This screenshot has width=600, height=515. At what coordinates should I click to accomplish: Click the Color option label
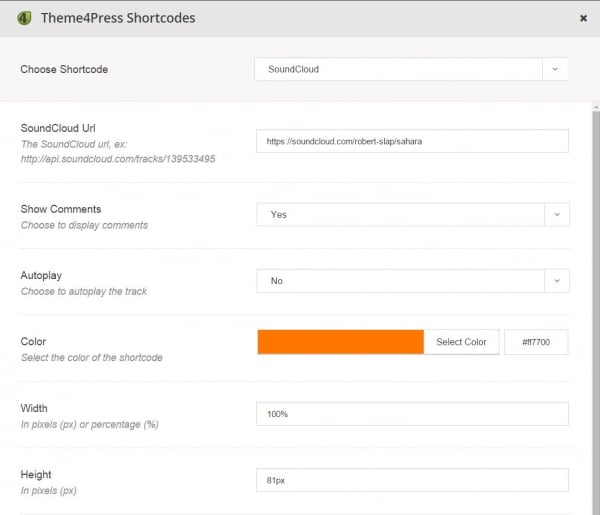click(x=33, y=342)
